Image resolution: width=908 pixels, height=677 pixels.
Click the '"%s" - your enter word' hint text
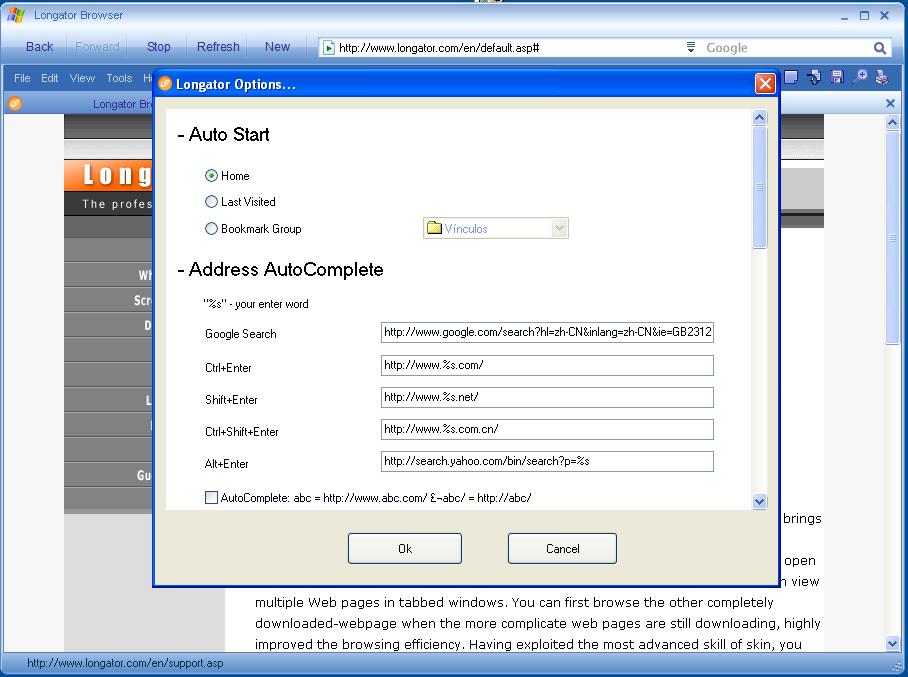tap(256, 304)
